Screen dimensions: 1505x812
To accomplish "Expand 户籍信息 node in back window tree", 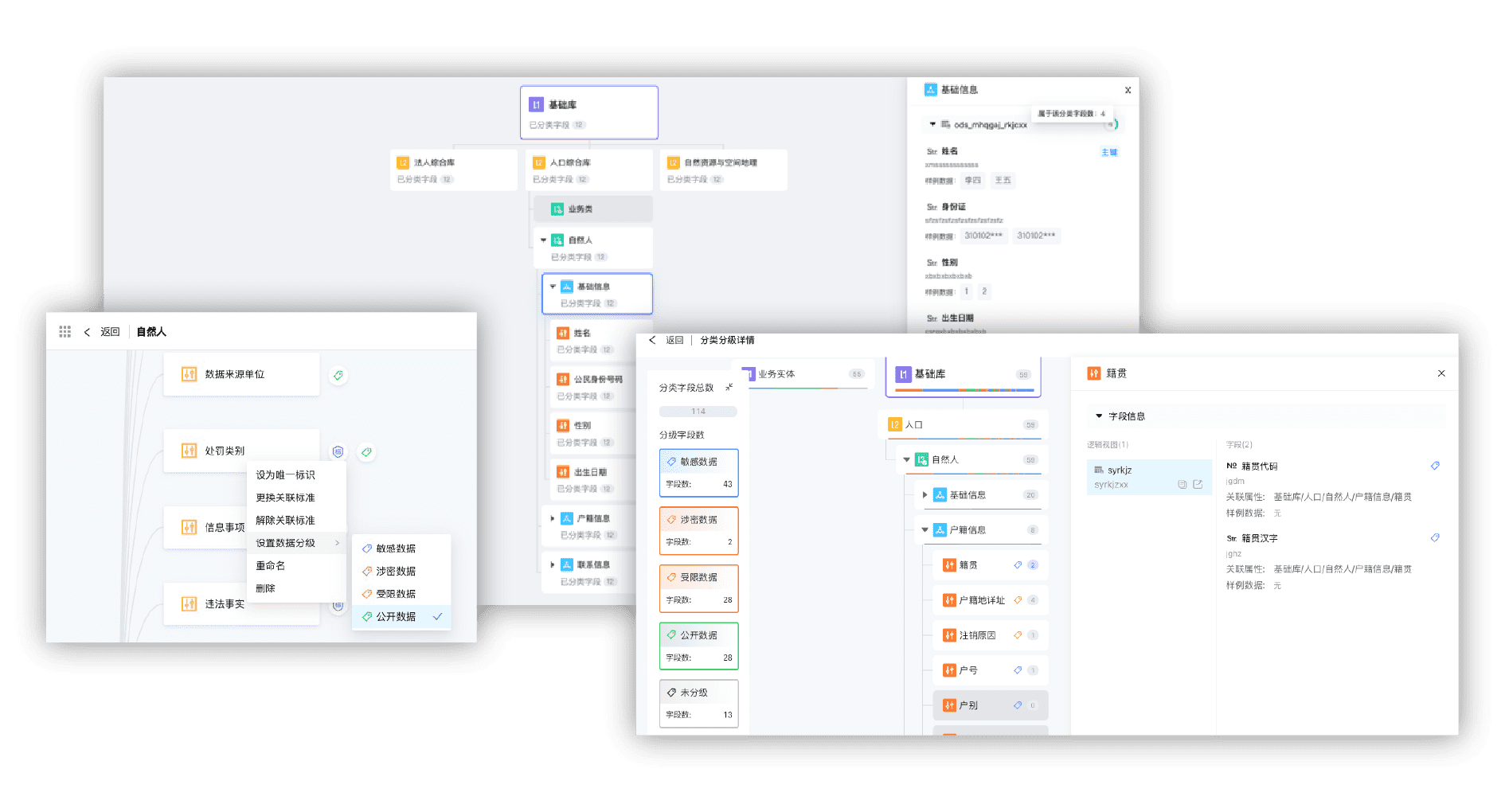I will click(553, 518).
